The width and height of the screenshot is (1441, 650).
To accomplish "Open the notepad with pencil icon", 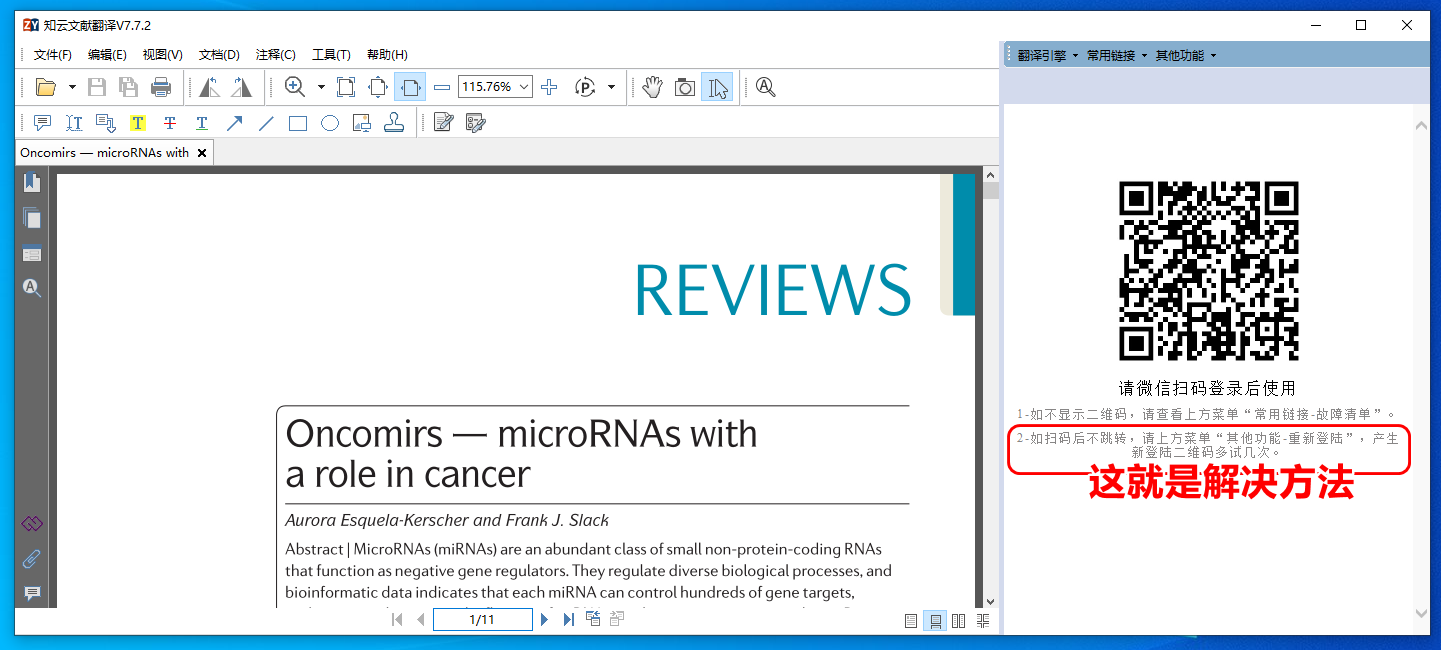I will click(443, 123).
